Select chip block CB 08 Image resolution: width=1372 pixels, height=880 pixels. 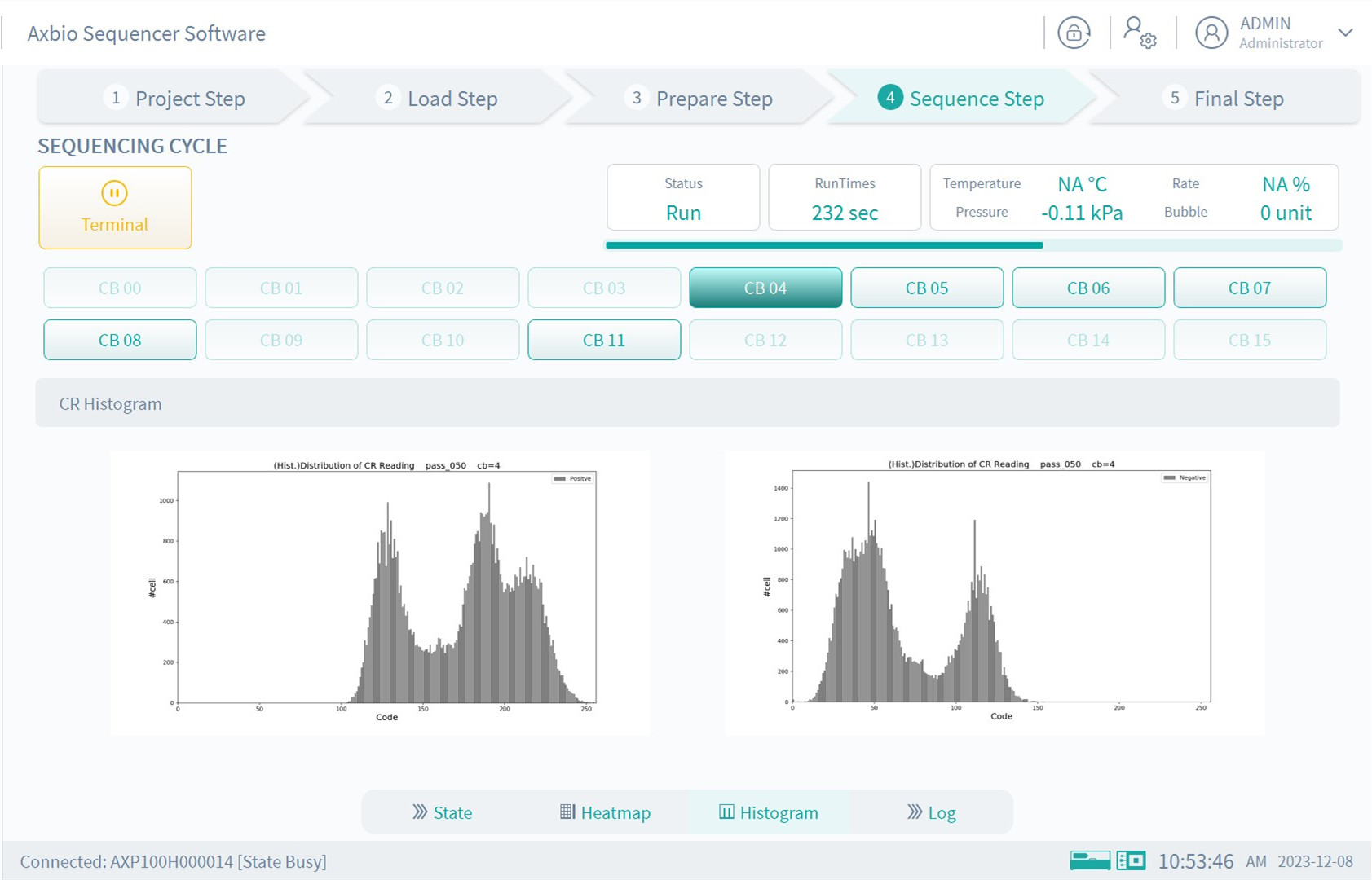(x=120, y=340)
